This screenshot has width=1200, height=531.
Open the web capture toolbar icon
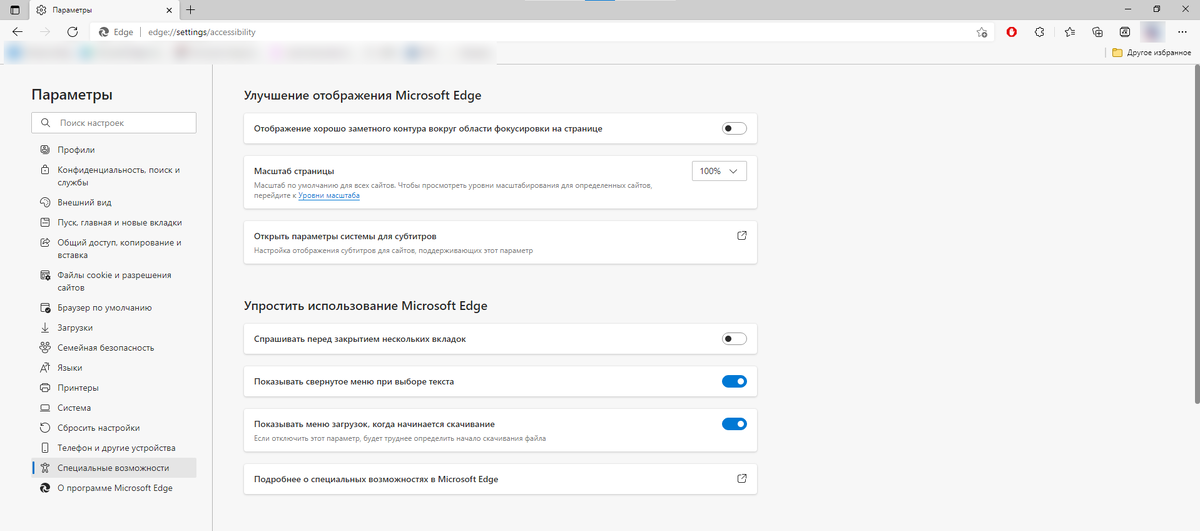click(1126, 32)
